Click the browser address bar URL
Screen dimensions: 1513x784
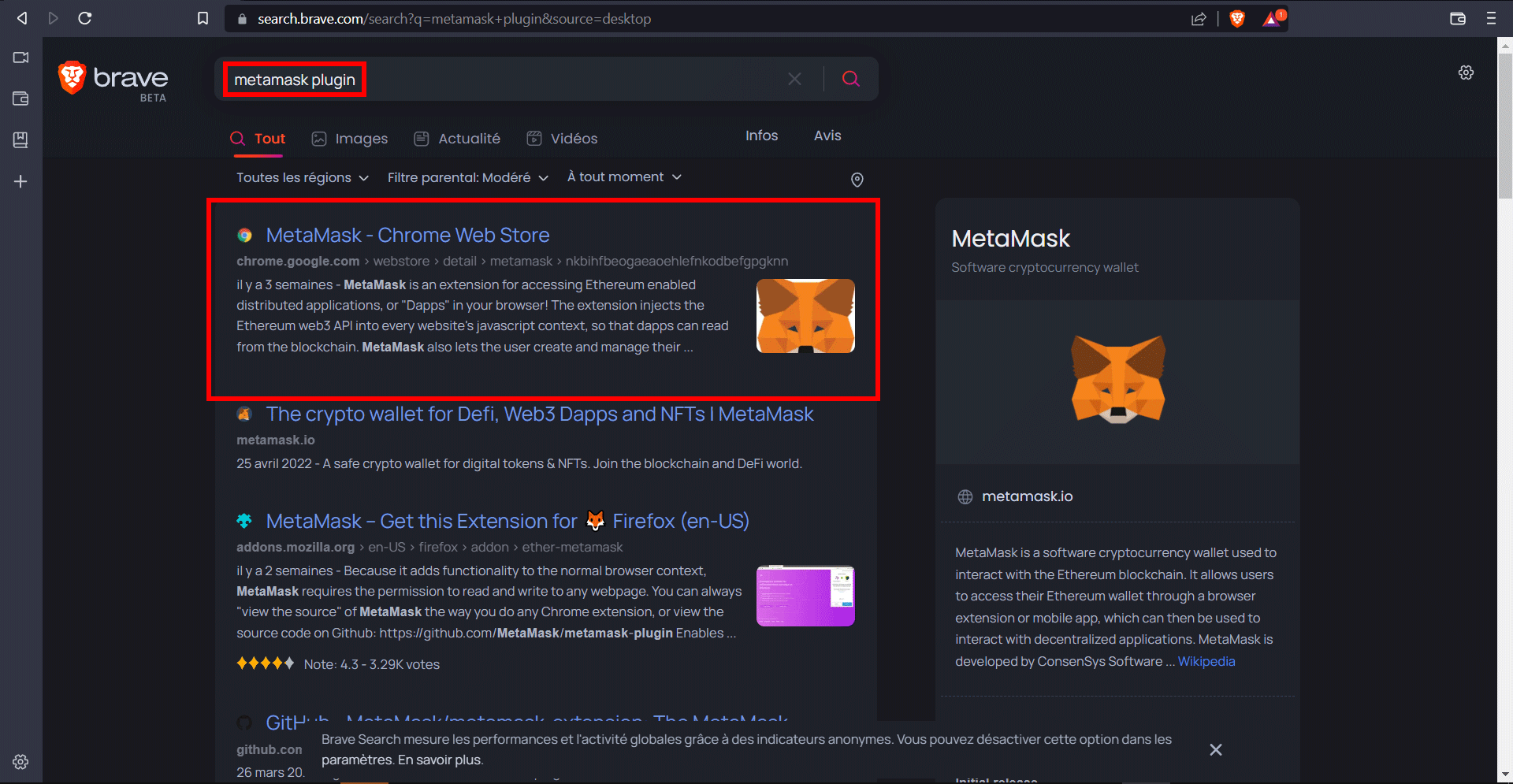(x=454, y=19)
